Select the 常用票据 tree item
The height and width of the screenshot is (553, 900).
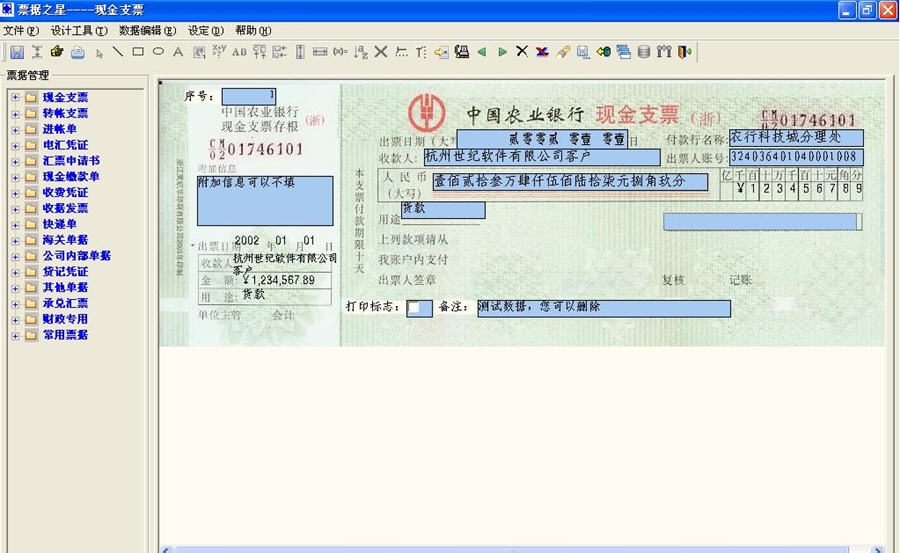coord(65,335)
